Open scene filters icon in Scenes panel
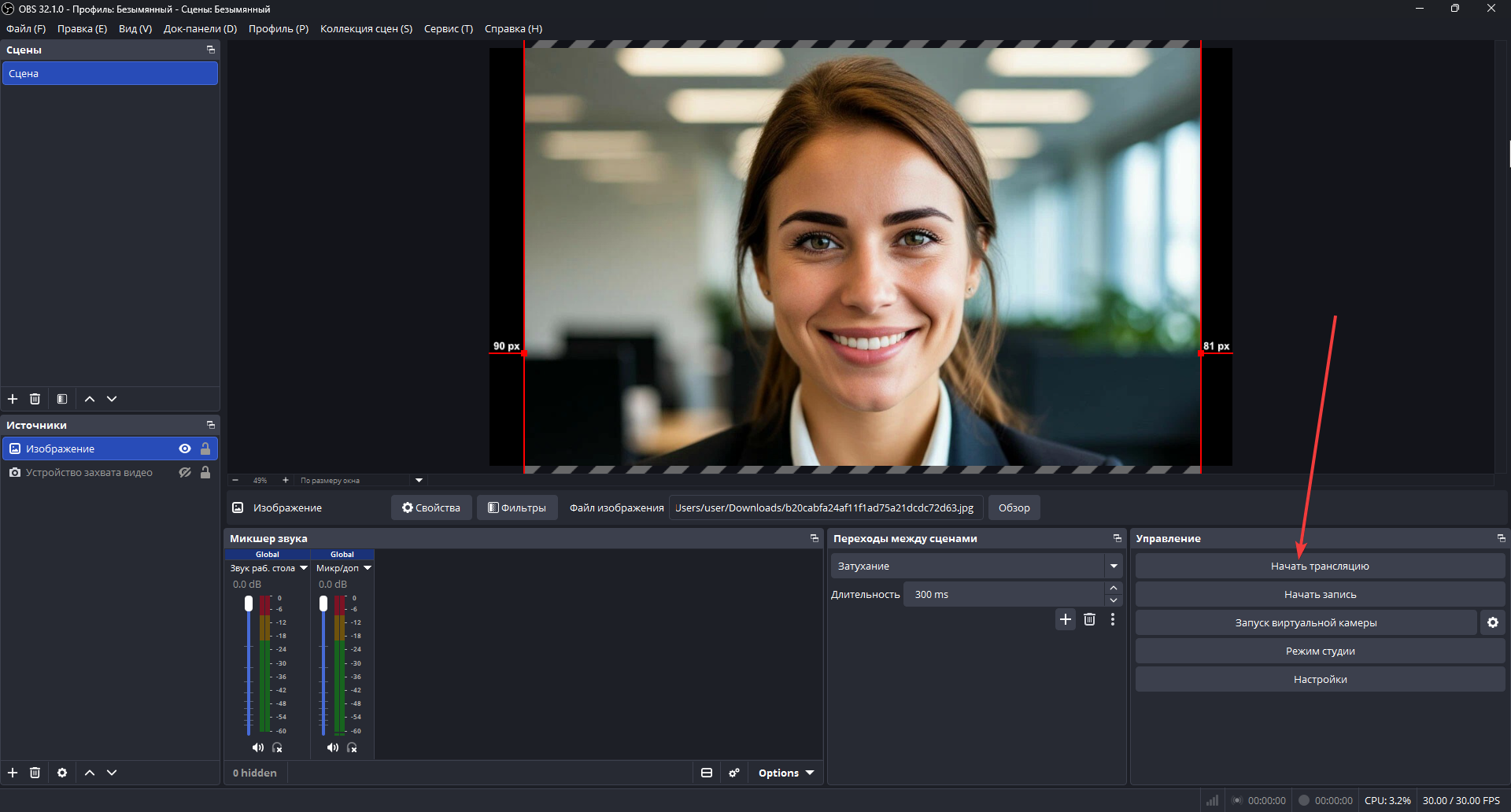Viewport: 1511px width, 812px height. coord(62,399)
